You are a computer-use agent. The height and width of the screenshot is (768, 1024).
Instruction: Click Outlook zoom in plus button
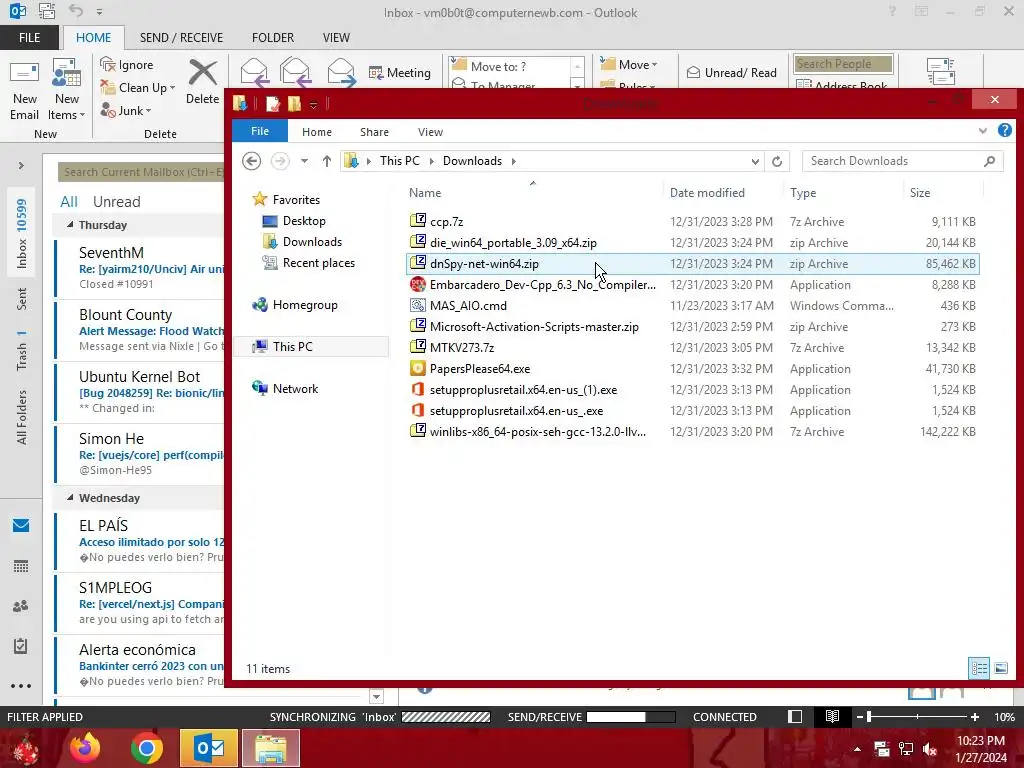(974, 716)
